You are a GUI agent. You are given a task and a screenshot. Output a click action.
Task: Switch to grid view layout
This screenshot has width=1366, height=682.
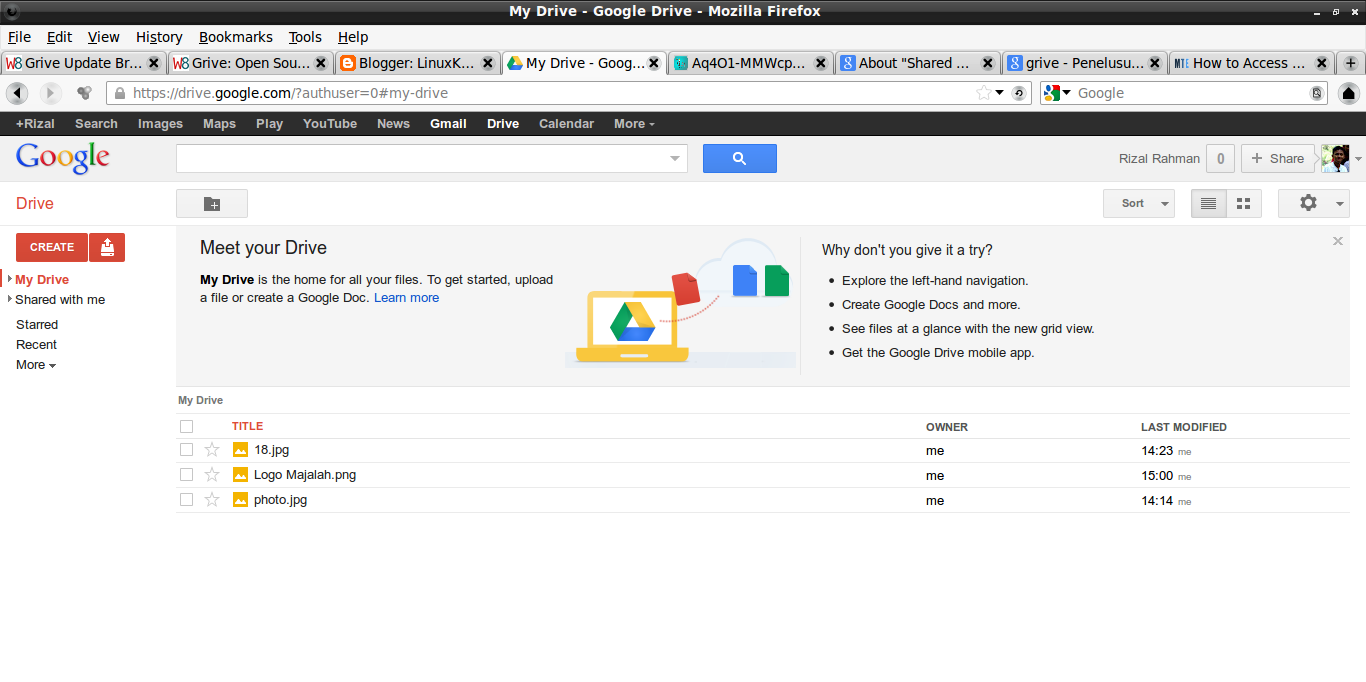point(1244,204)
